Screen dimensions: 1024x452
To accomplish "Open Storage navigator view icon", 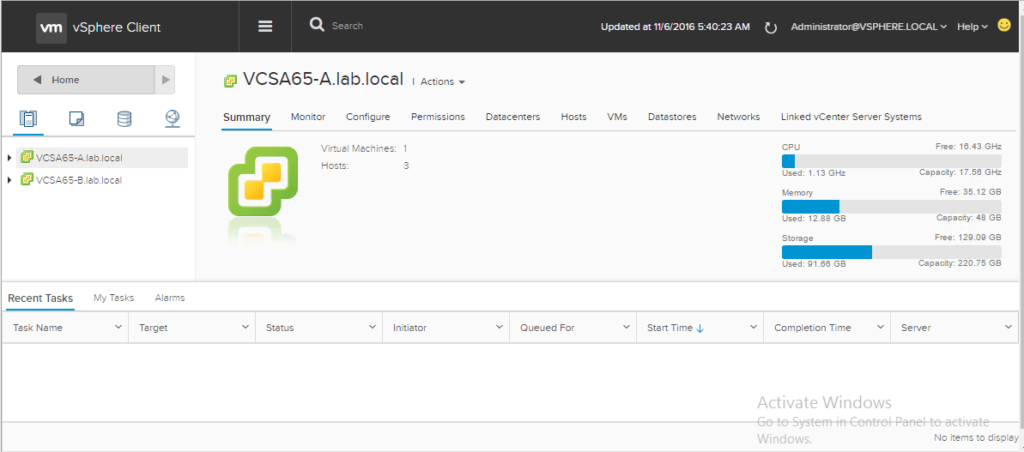I will pyautogui.click(x=124, y=119).
